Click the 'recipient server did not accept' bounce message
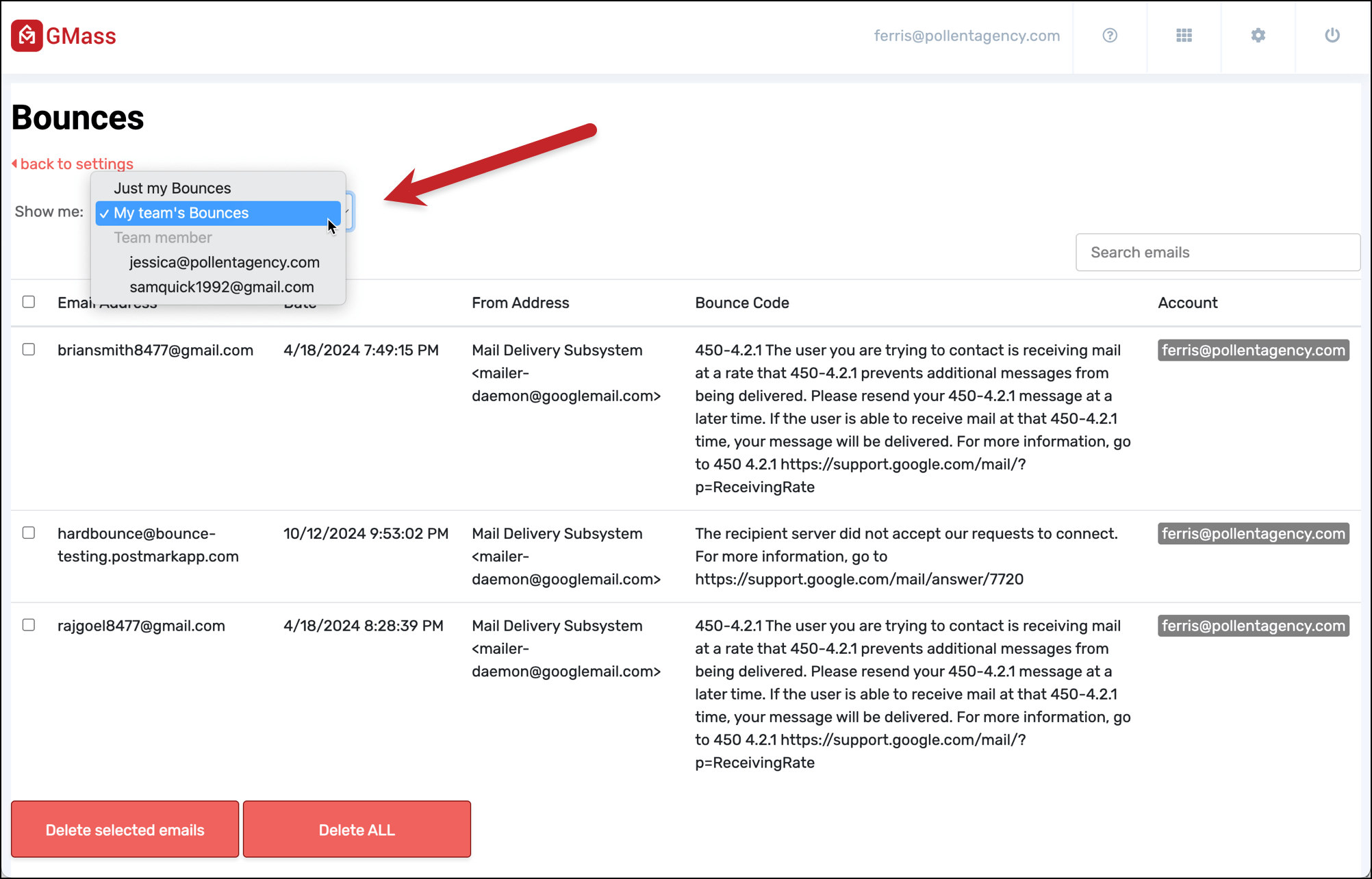The width and height of the screenshot is (1372, 879). pyautogui.click(x=906, y=557)
